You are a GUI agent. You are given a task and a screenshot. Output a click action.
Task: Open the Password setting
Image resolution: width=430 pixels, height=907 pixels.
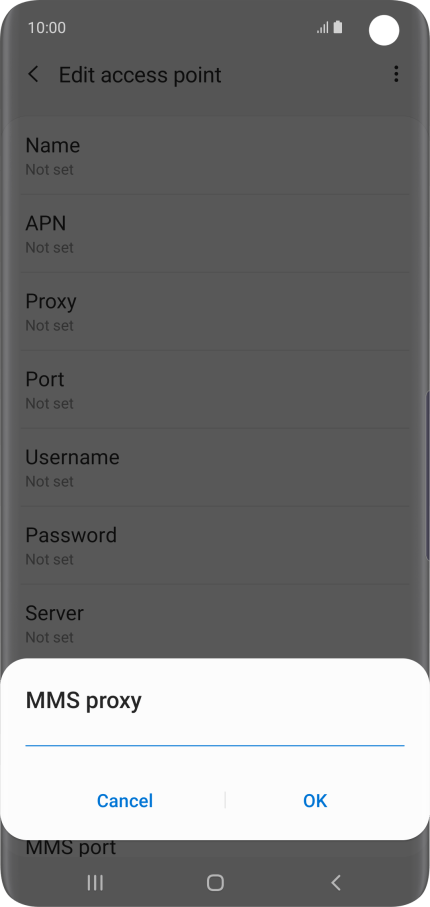tap(215, 545)
